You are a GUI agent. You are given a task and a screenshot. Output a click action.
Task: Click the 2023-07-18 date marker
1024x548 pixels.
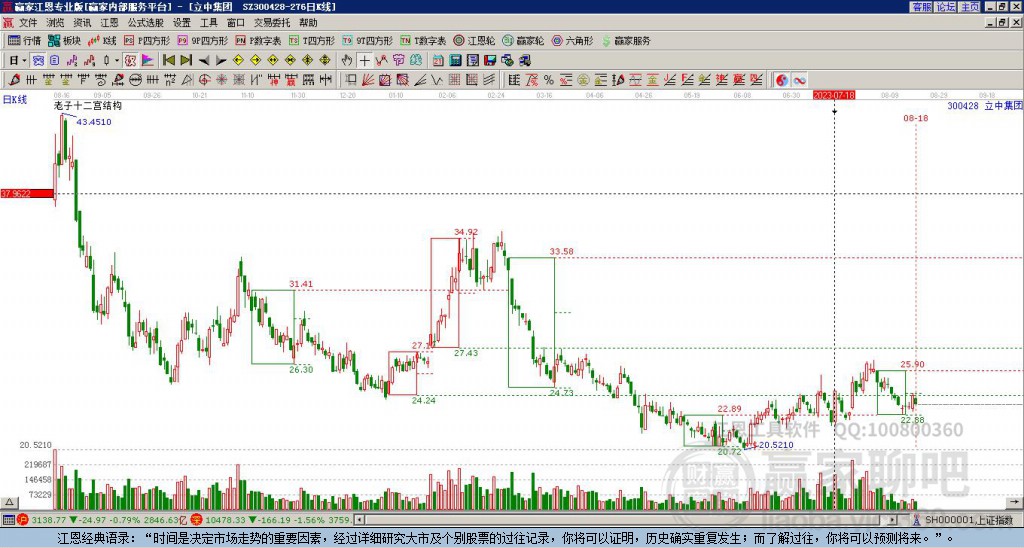tap(834, 95)
